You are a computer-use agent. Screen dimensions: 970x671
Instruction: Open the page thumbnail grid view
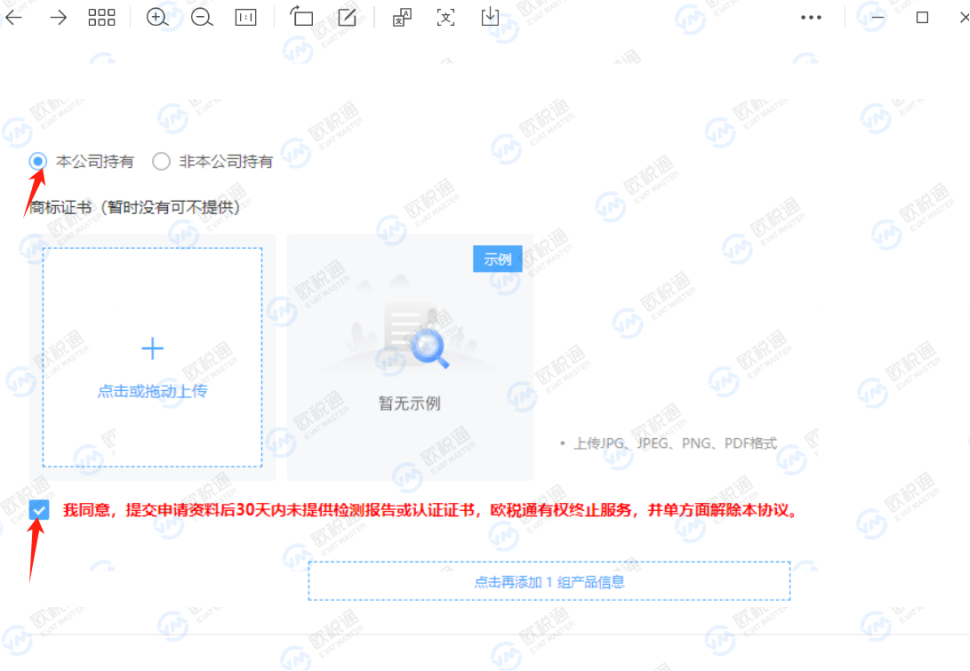(x=101, y=17)
